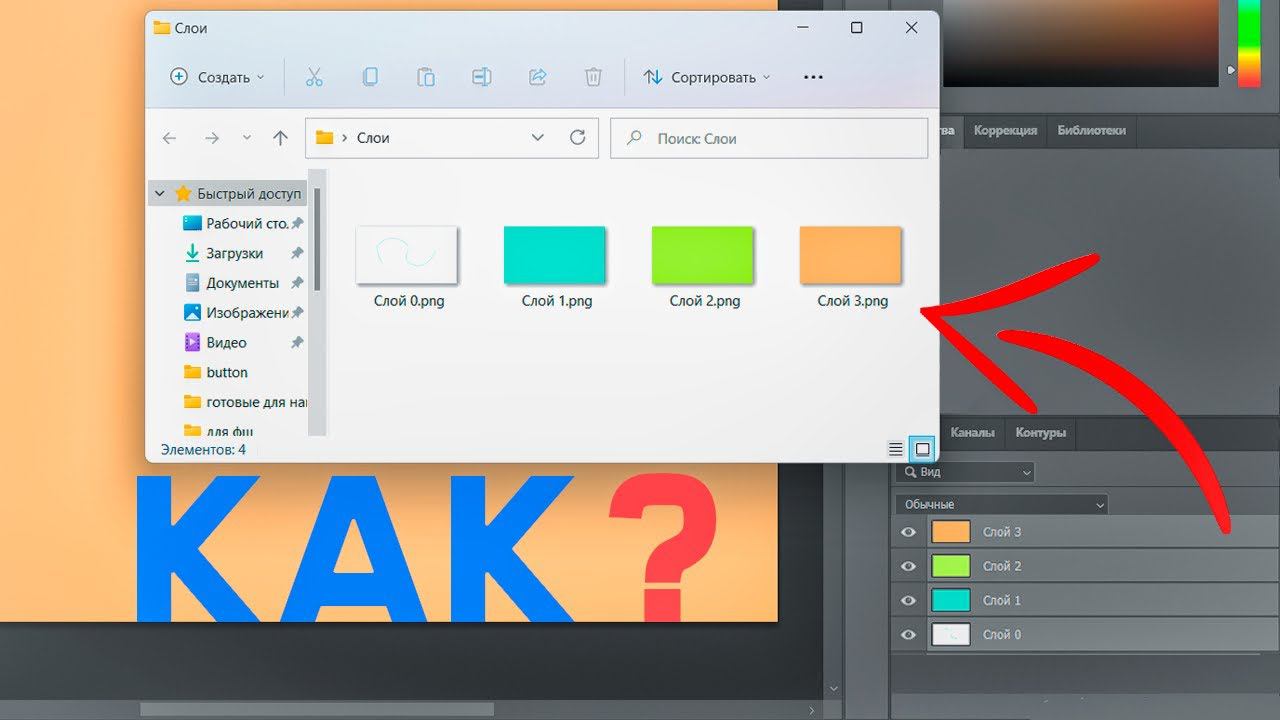Screen dimensions: 1280x720
Task: Switch to the Контуры tab
Action: point(1040,433)
